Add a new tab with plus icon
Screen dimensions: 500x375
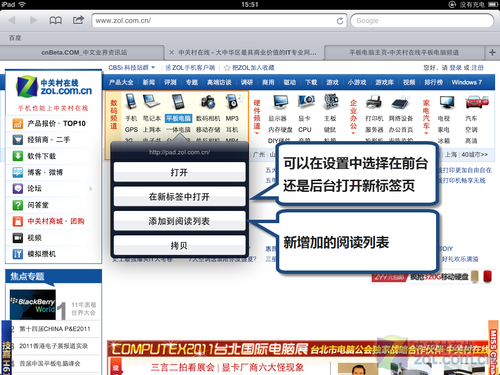click(x=492, y=52)
